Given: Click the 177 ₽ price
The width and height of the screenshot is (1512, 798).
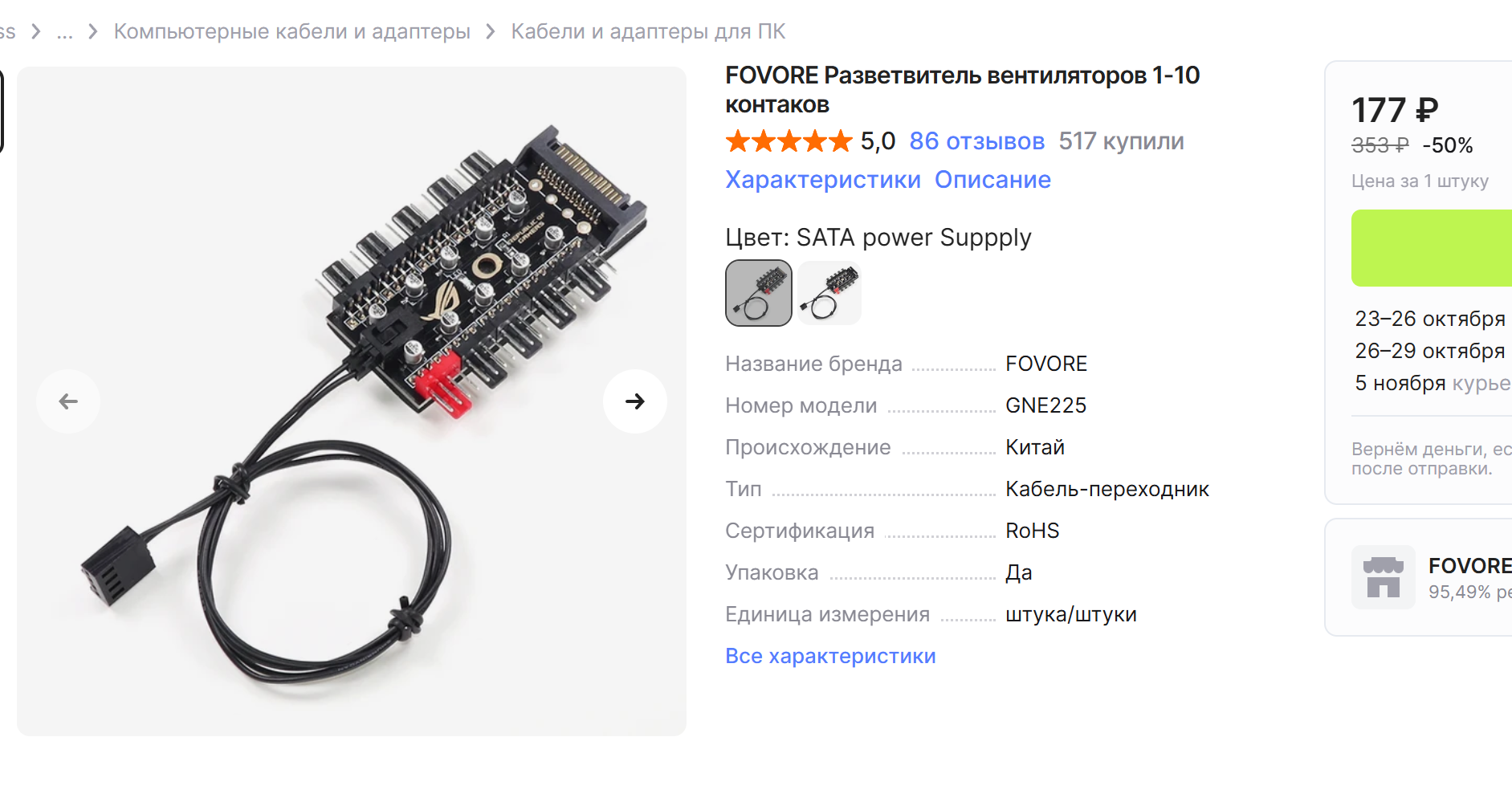Looking at the screenshot, I should 1395,110.
